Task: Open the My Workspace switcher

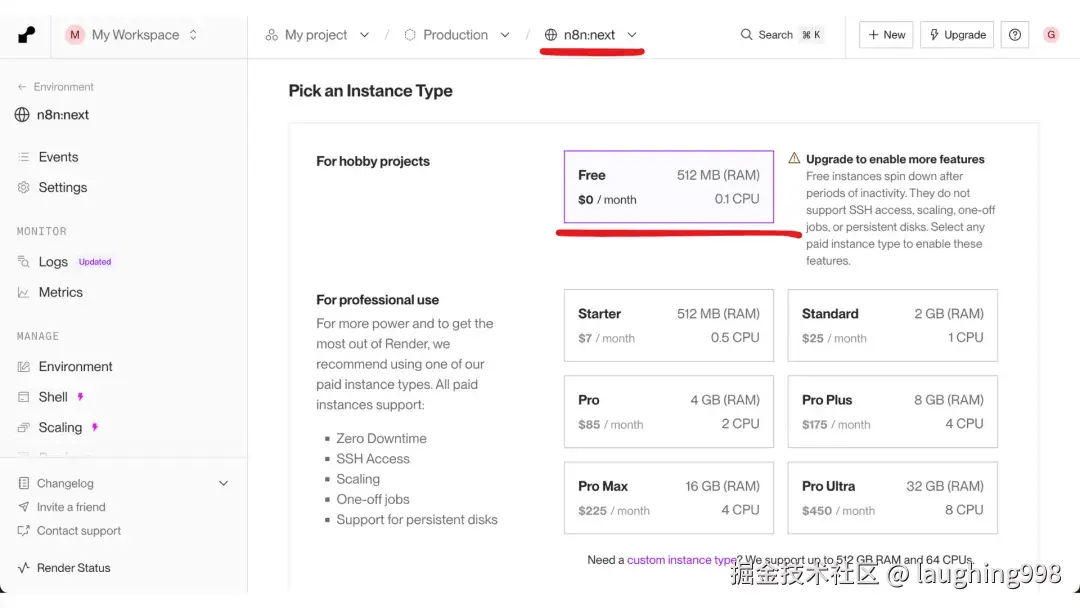Action: (132, 34)
